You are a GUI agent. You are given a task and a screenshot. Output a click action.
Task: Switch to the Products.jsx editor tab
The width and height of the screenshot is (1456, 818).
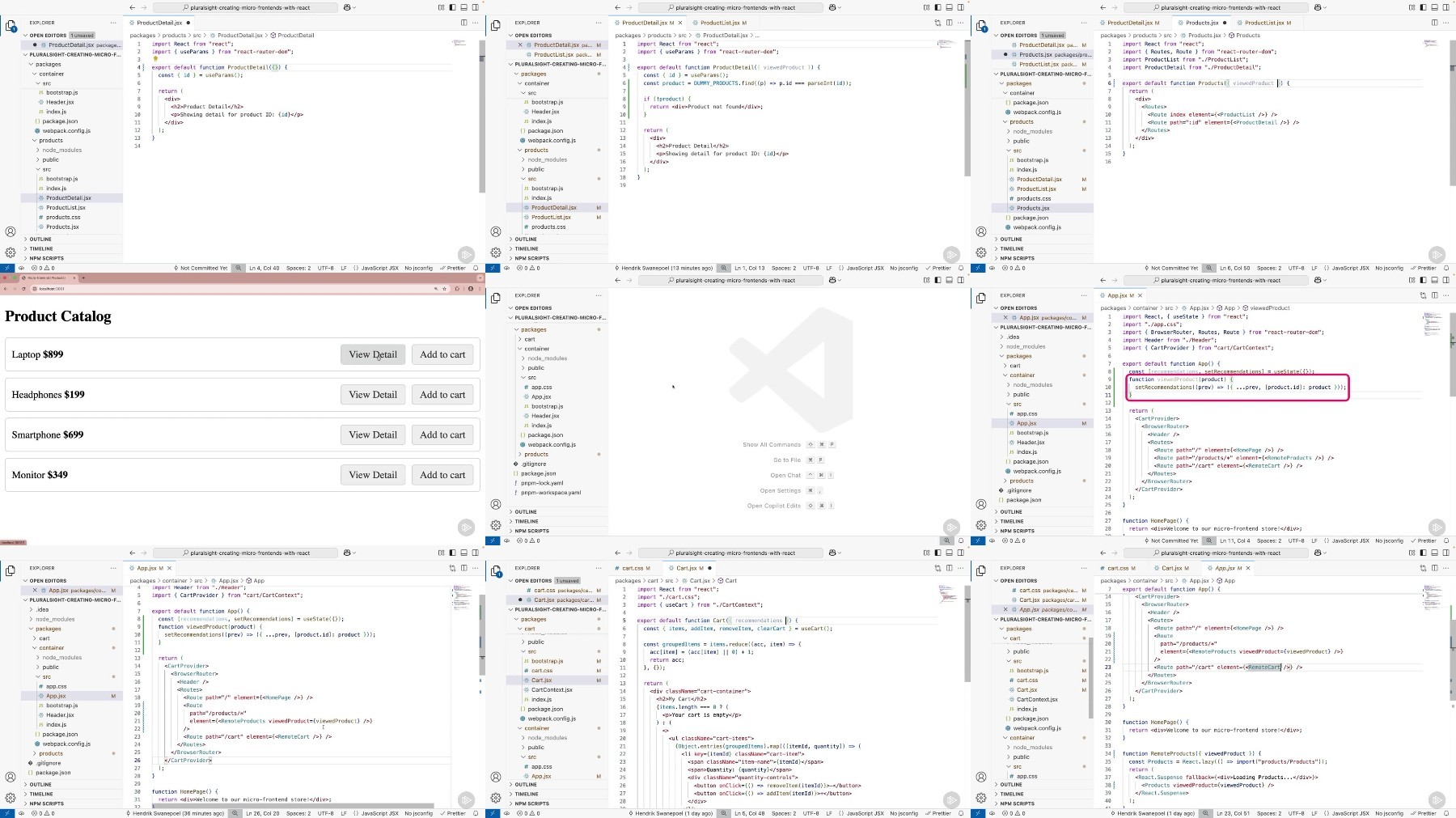(x=1202, y=23)
